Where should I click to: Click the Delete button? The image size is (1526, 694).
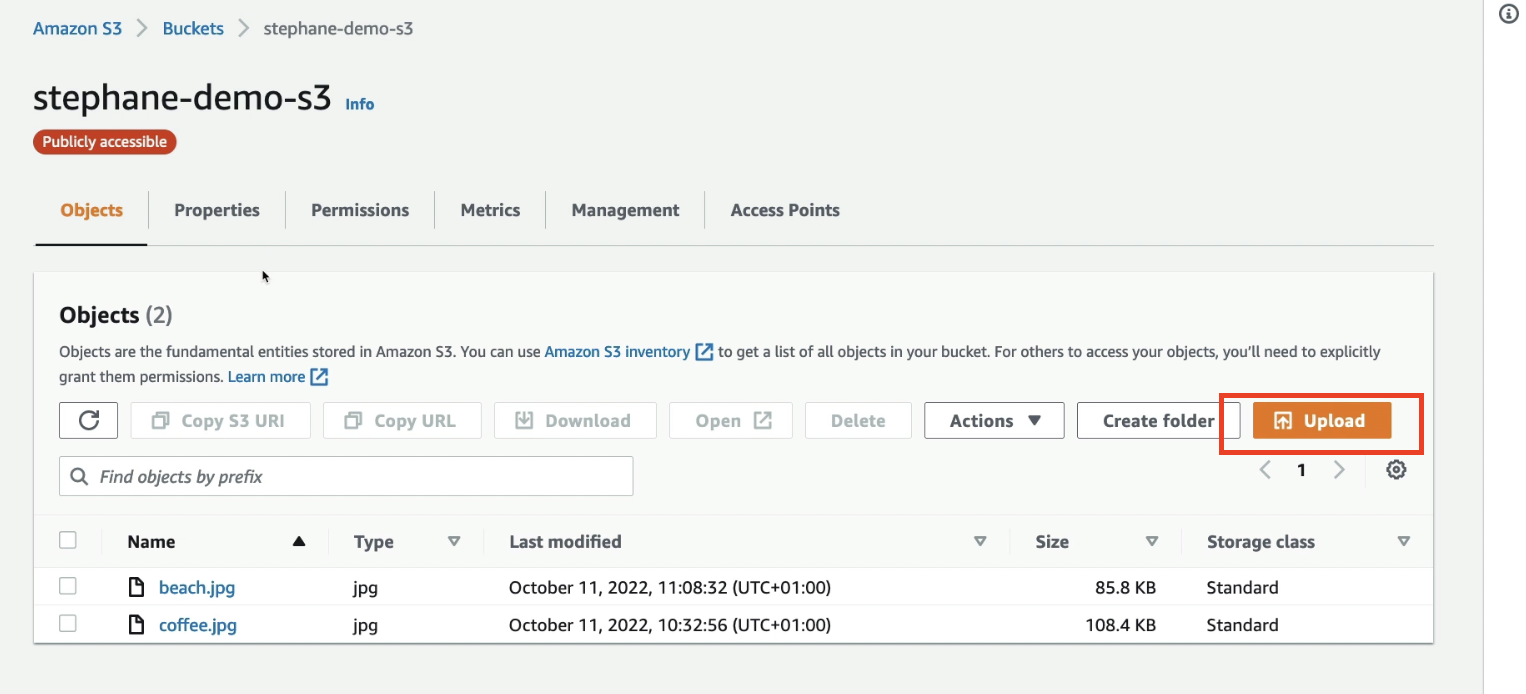pos(858,421)
